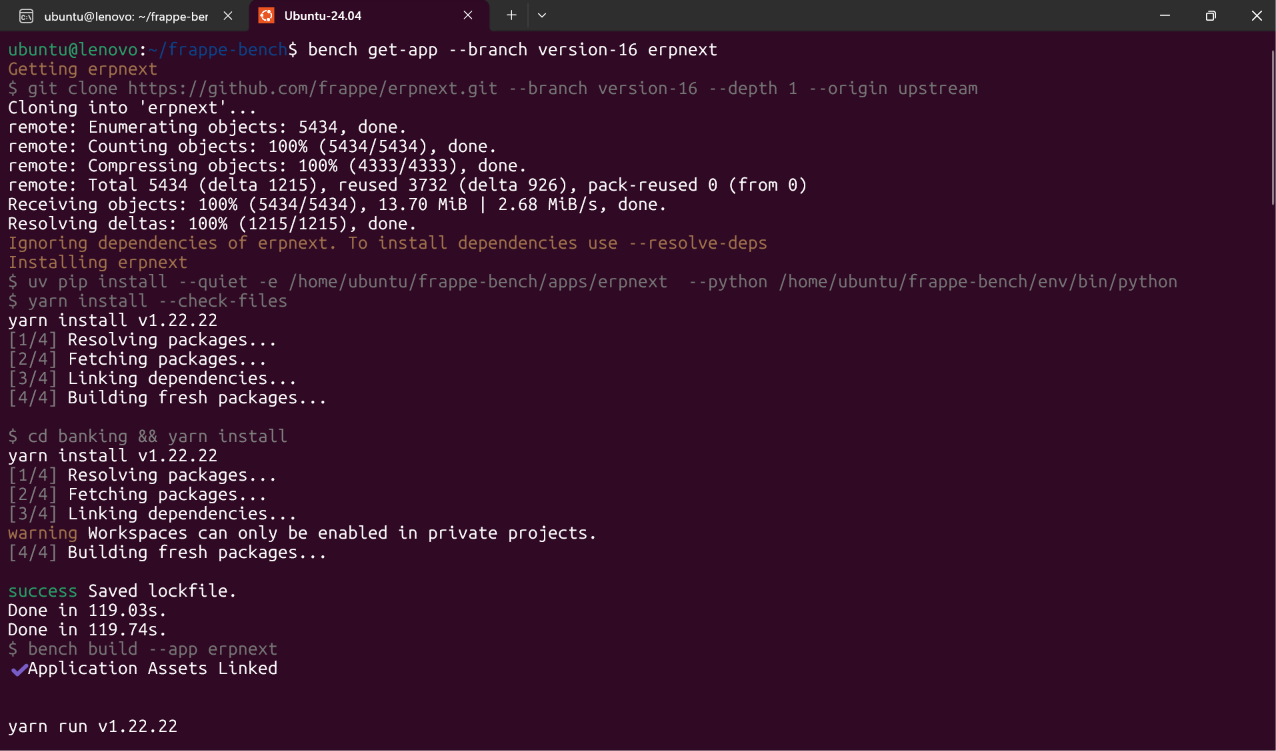Minimize the terminal window
This screenshot has height=751, width=1276.
pos(1164,15)
